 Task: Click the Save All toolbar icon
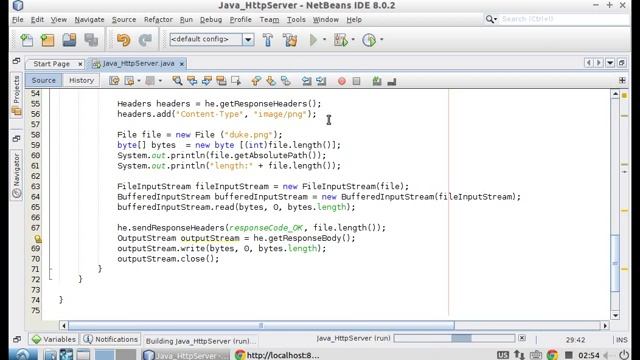(91, 40)
